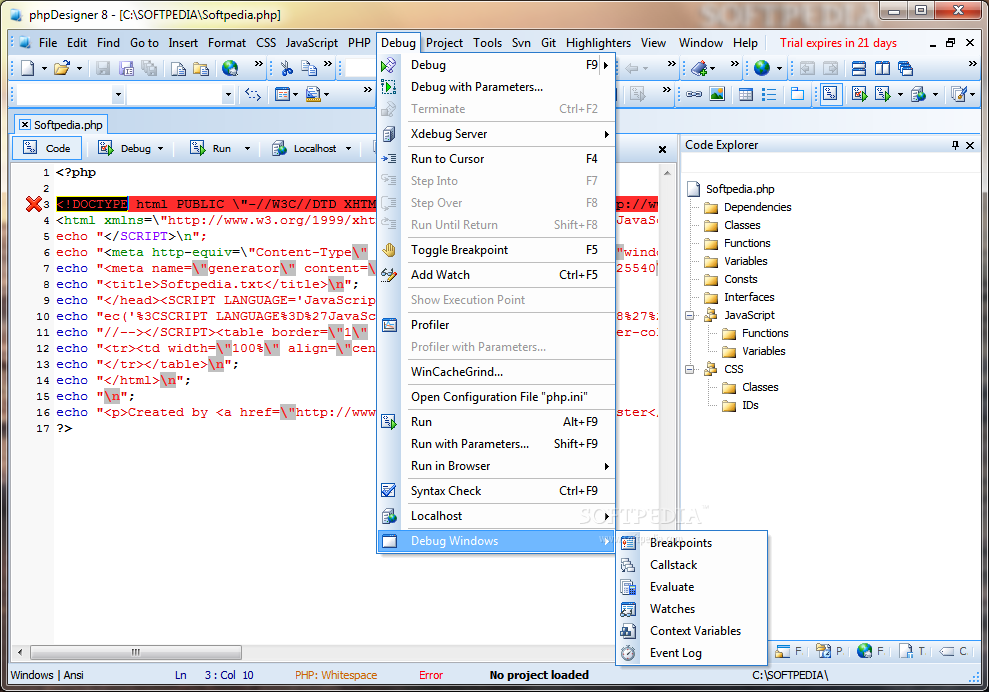989x692 pixels.
Task: Click the Open file folder icon
Action: (61, 68)
